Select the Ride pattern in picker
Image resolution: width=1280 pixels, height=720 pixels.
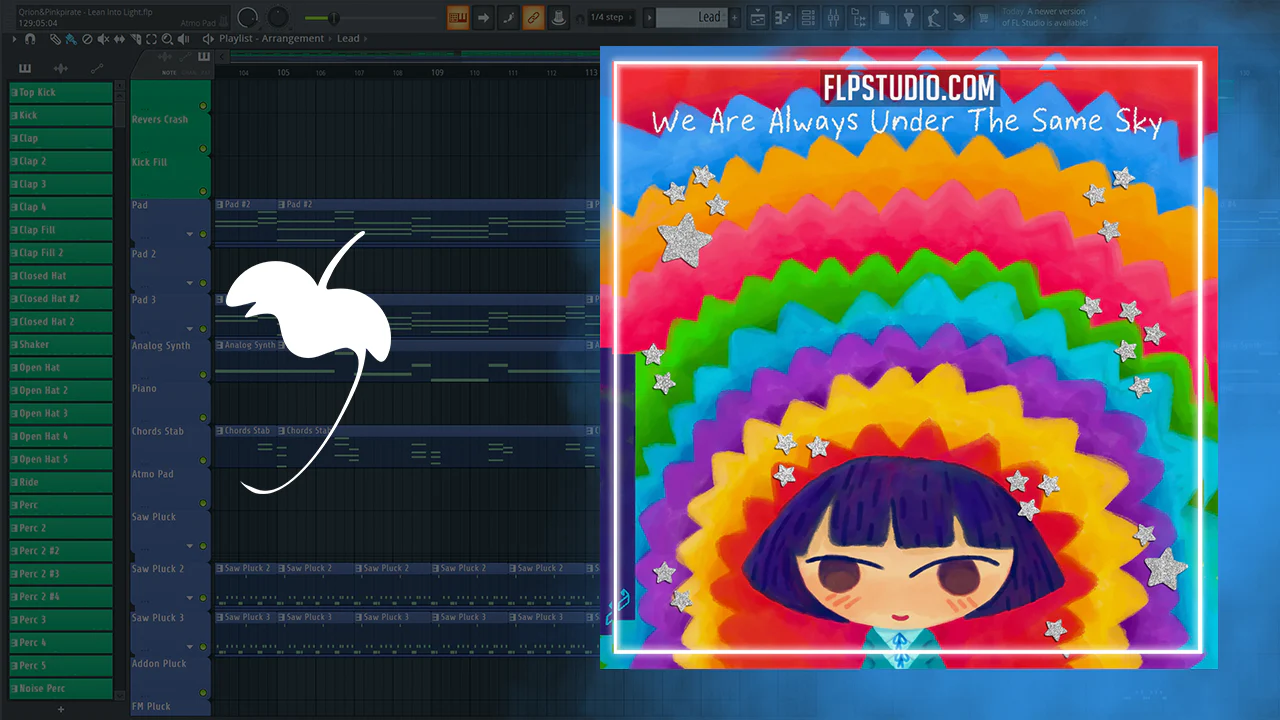(x=61, y=483)
